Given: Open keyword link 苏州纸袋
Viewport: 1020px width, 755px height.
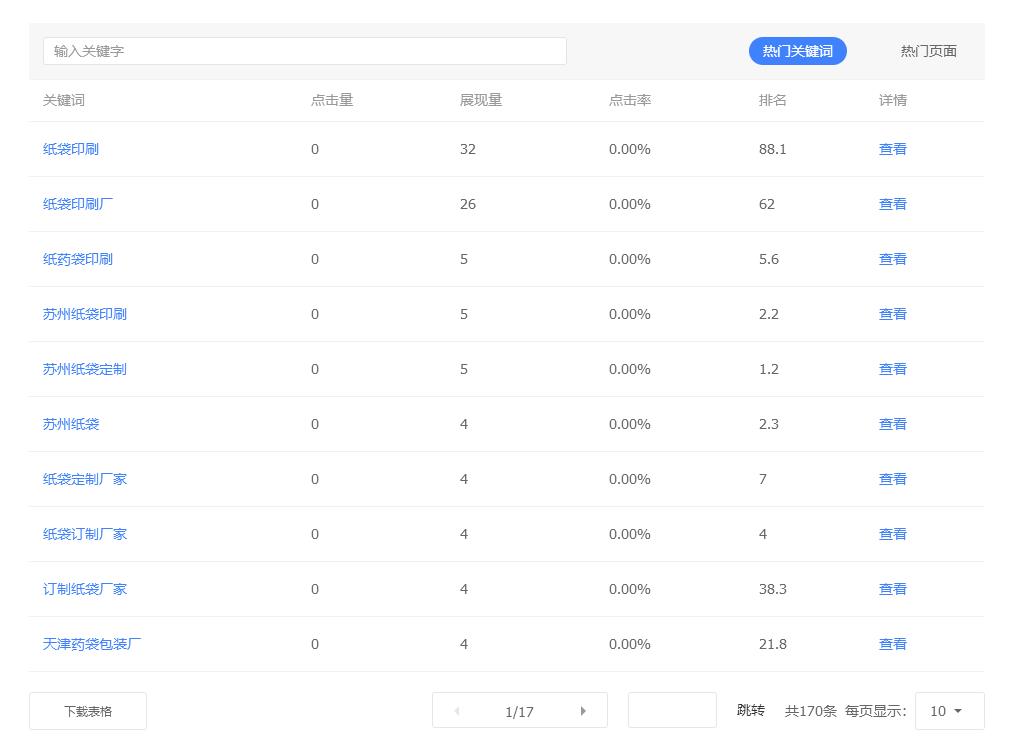Looking at the screenshot, I should [x=70, y=424].
